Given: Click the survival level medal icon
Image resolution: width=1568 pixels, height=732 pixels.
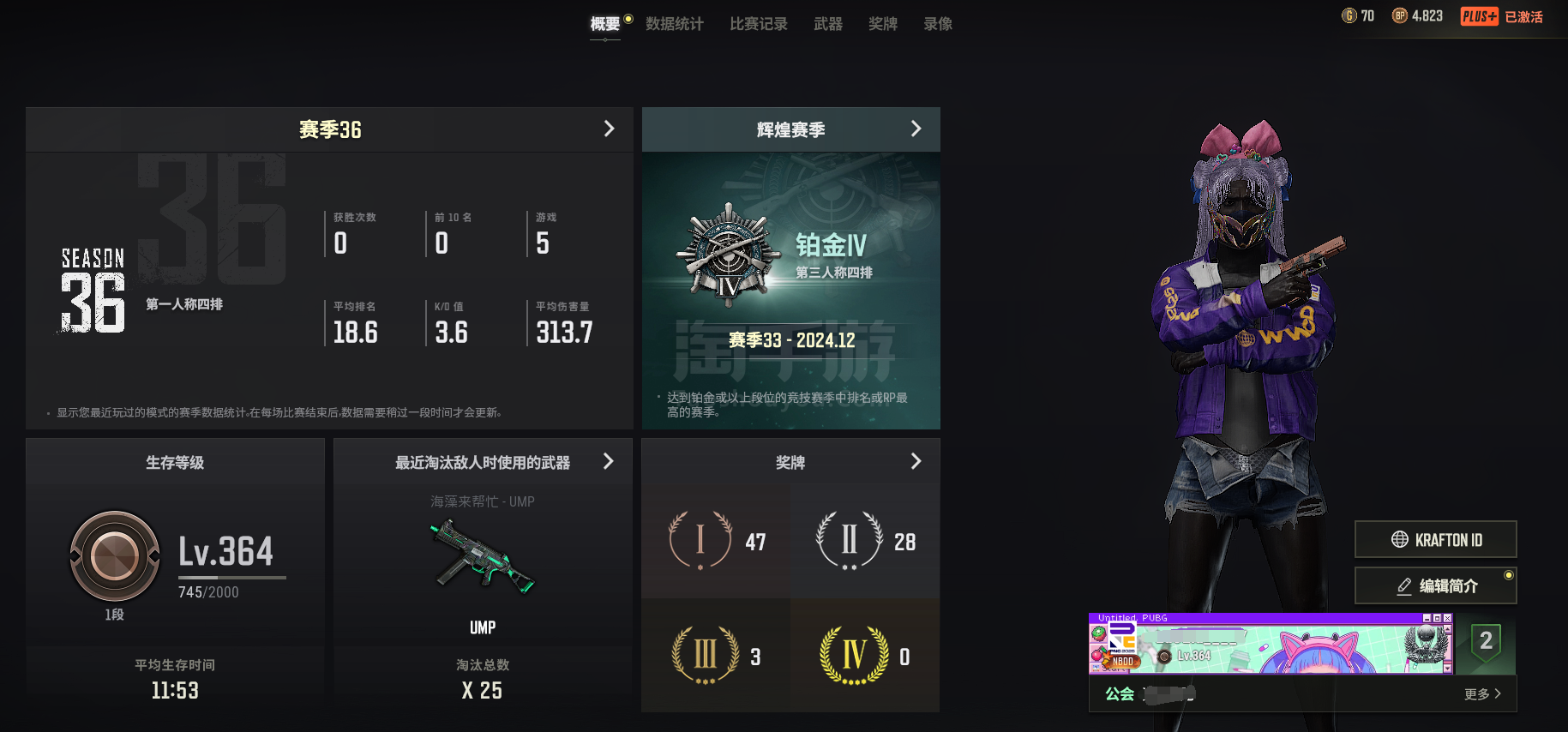Looking at the screenshot, I should [115, 555].
